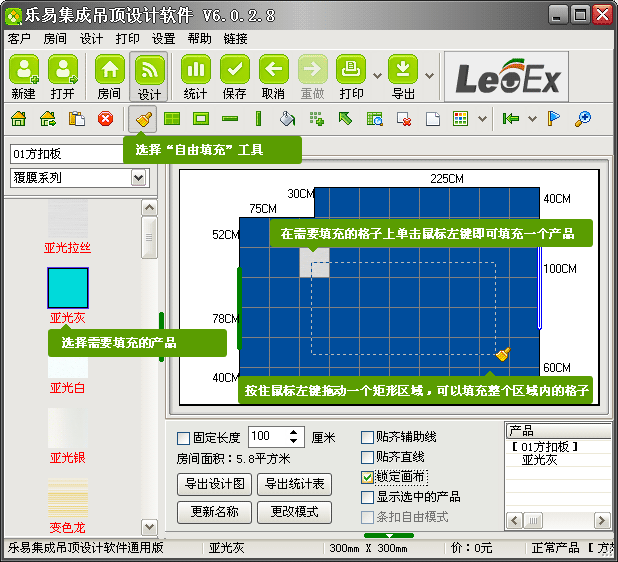Open the 设置 menu
Screen dimensions: 618x562
click(164, 39)
